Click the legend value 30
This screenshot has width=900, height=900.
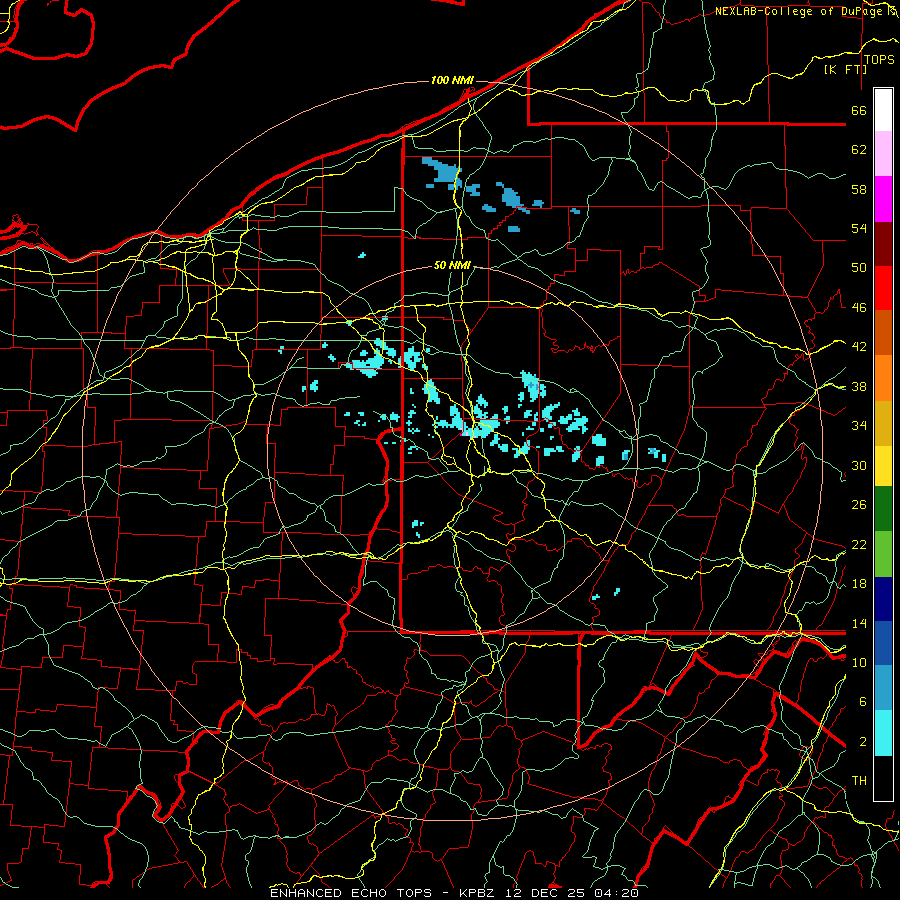(859, 465)
